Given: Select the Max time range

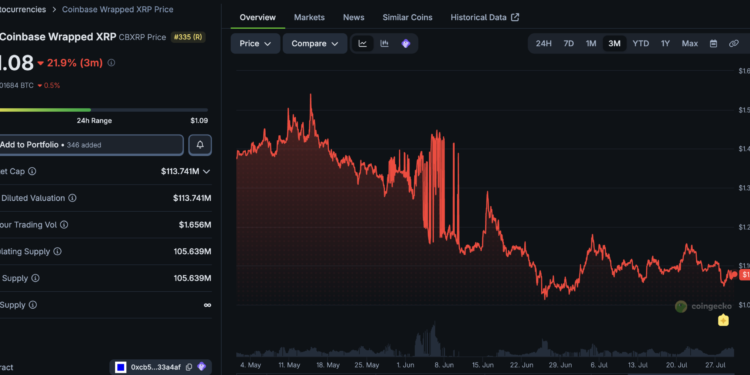Looking at the screenshot, I should click(690, 44).
